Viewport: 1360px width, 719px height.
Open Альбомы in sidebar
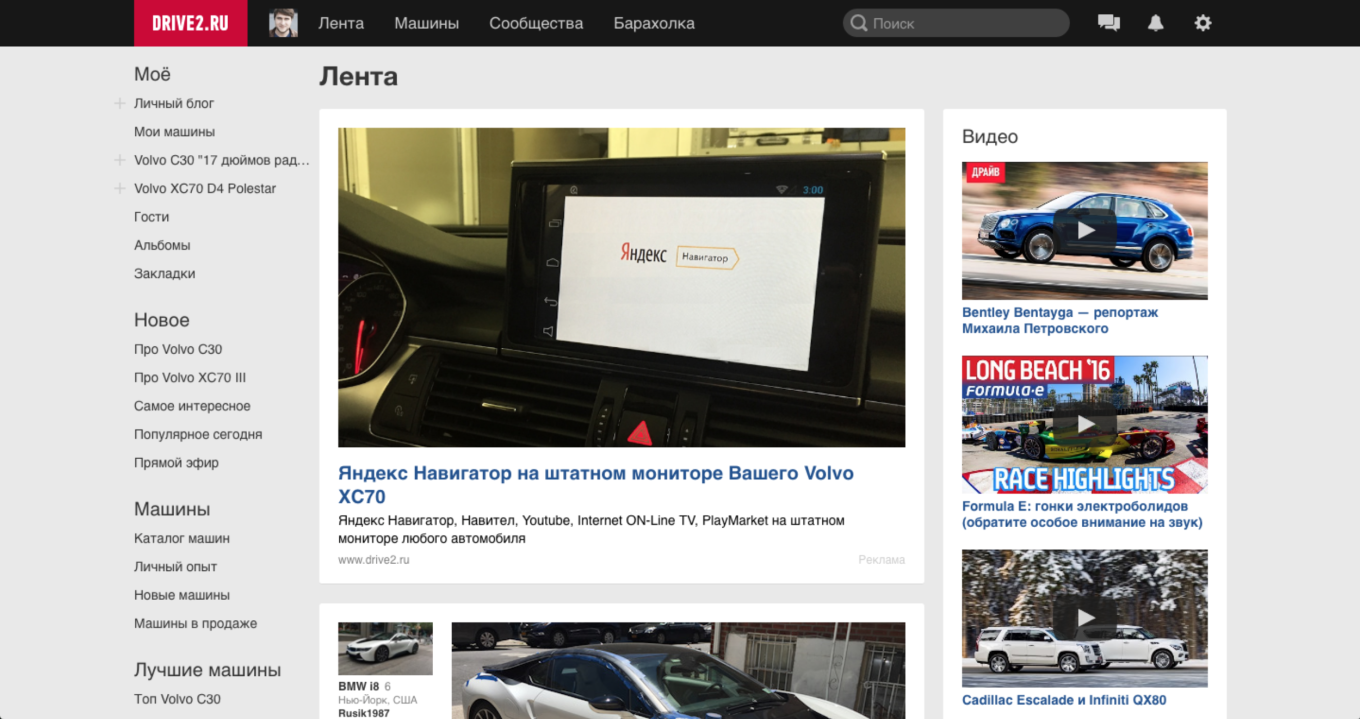point(162,245)
